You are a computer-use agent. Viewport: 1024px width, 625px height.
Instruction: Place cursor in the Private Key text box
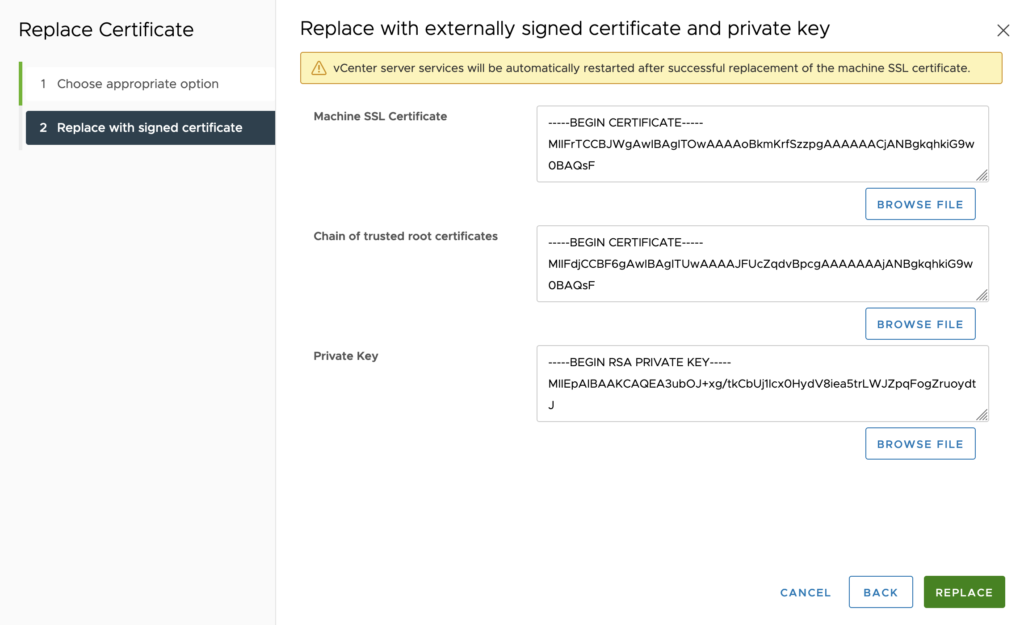tap(761, 384)
